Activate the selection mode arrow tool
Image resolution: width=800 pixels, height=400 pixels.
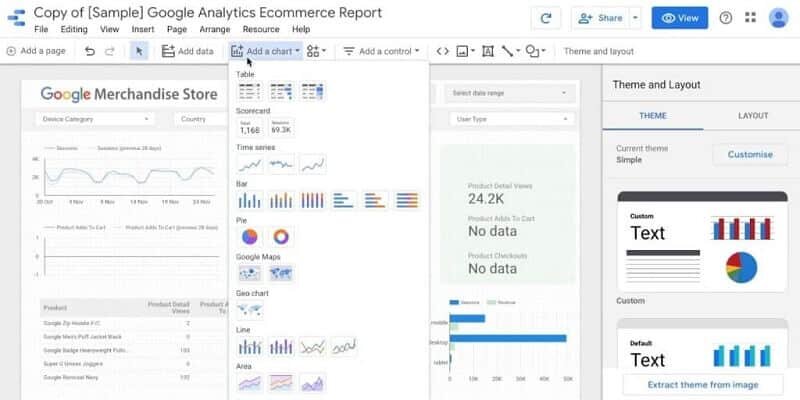(139, 51)
